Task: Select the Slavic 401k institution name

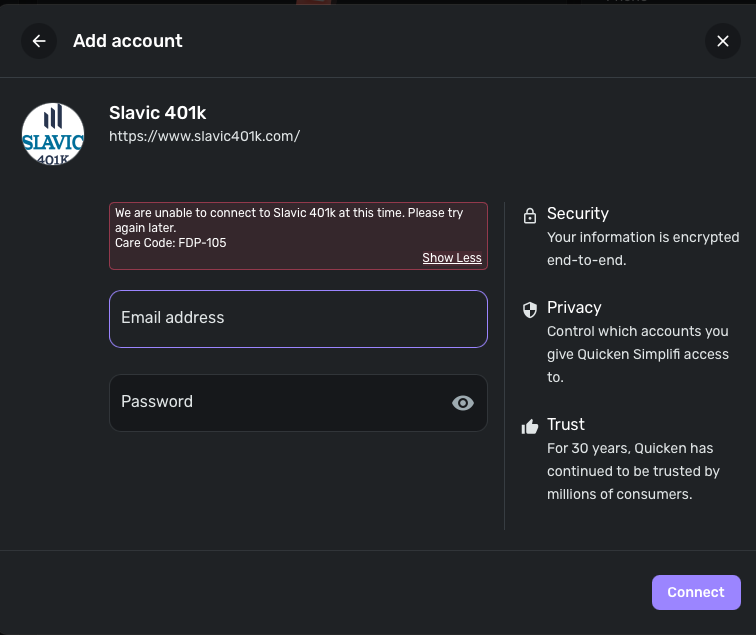Action: [157, 113]
